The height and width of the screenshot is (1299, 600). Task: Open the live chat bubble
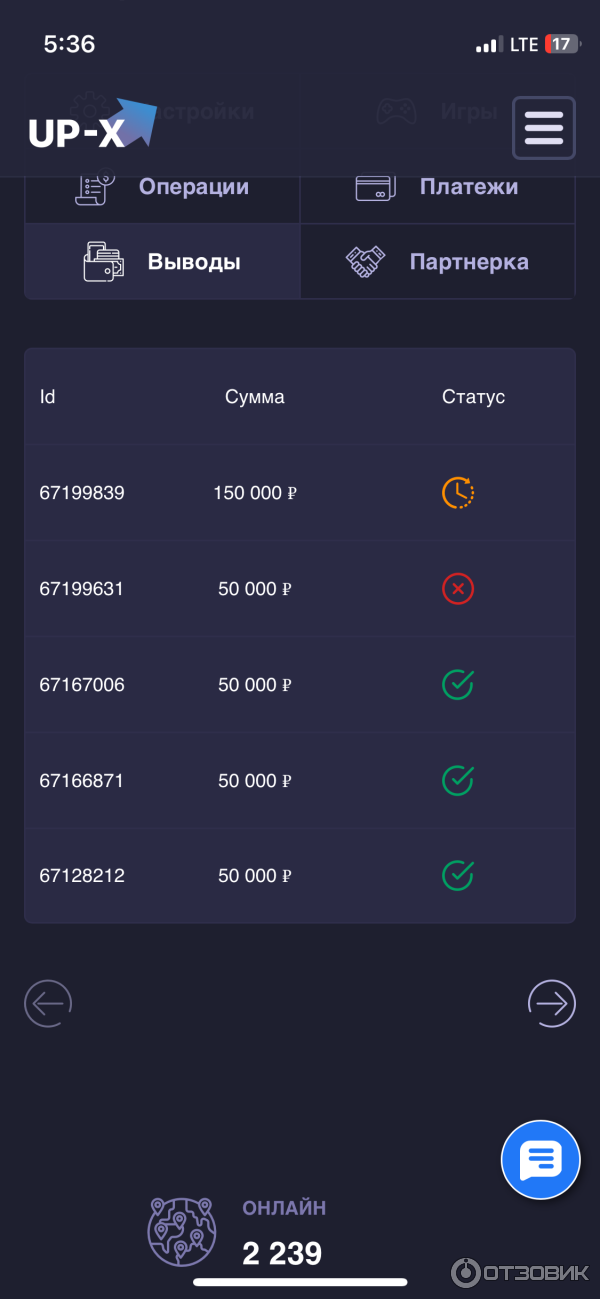pos(540,1160)
